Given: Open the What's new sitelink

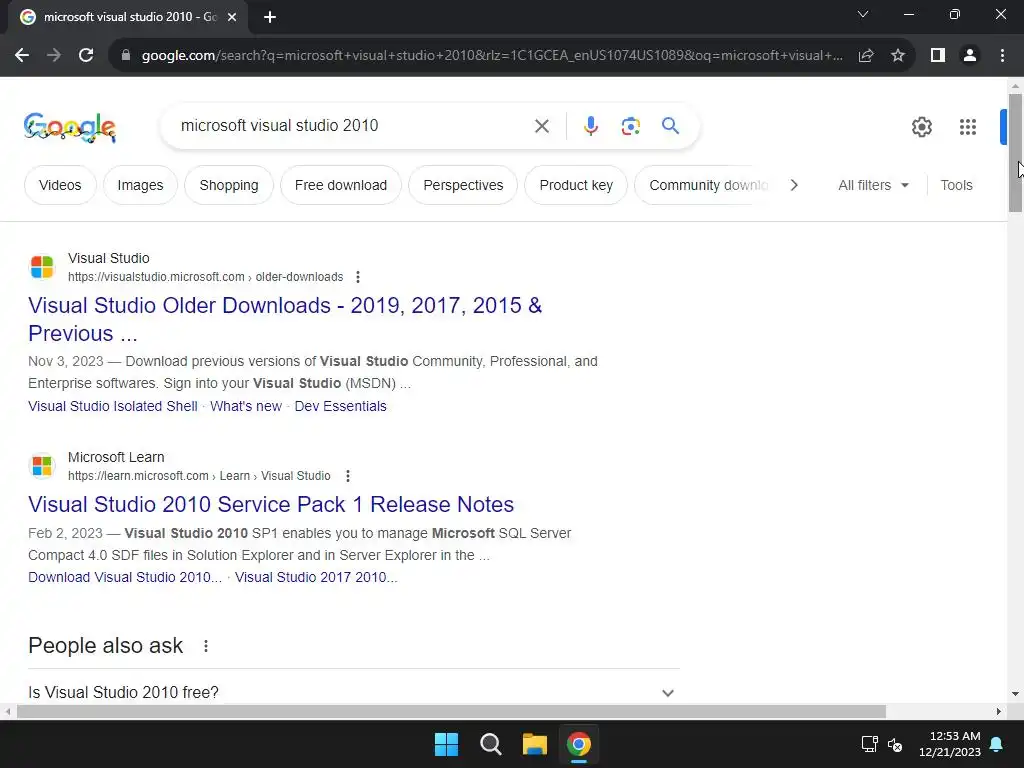Looking at the screenshot, I should click(246, 406).
